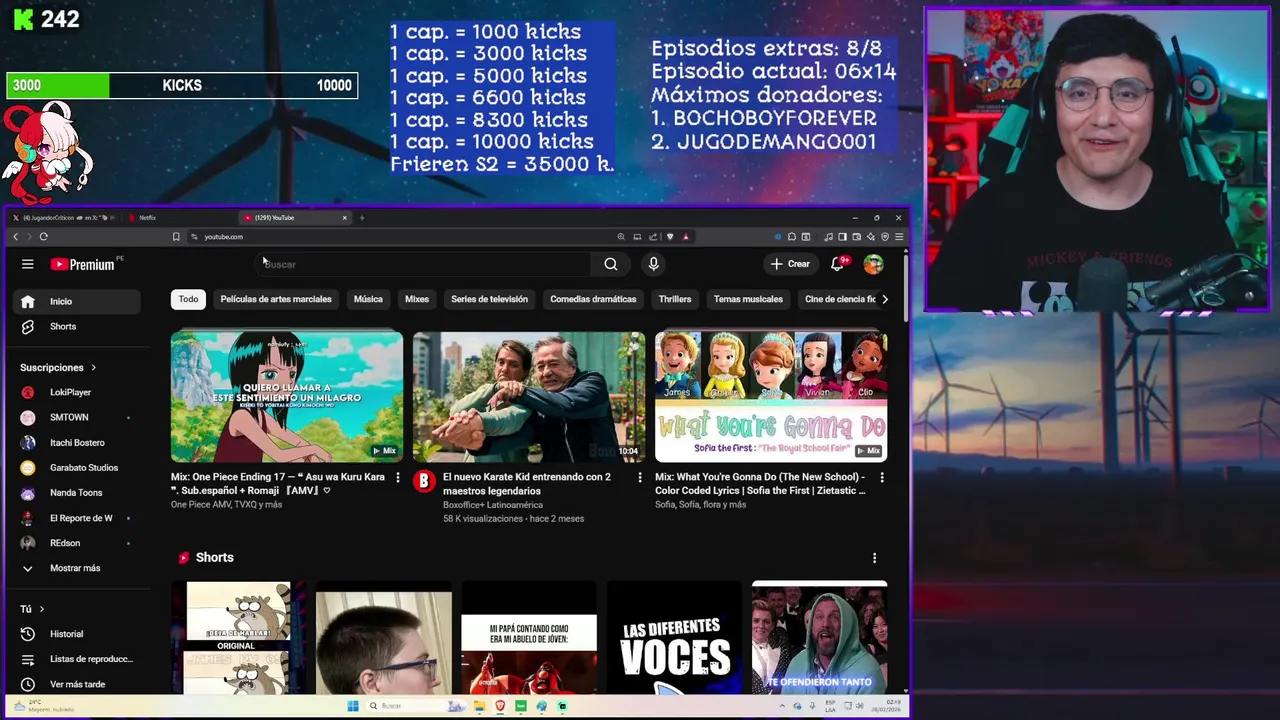Expand the Suscripciones section arrow
Image resolution: width=1280 pixels, height=720 pixels.
tap(93, 367)
